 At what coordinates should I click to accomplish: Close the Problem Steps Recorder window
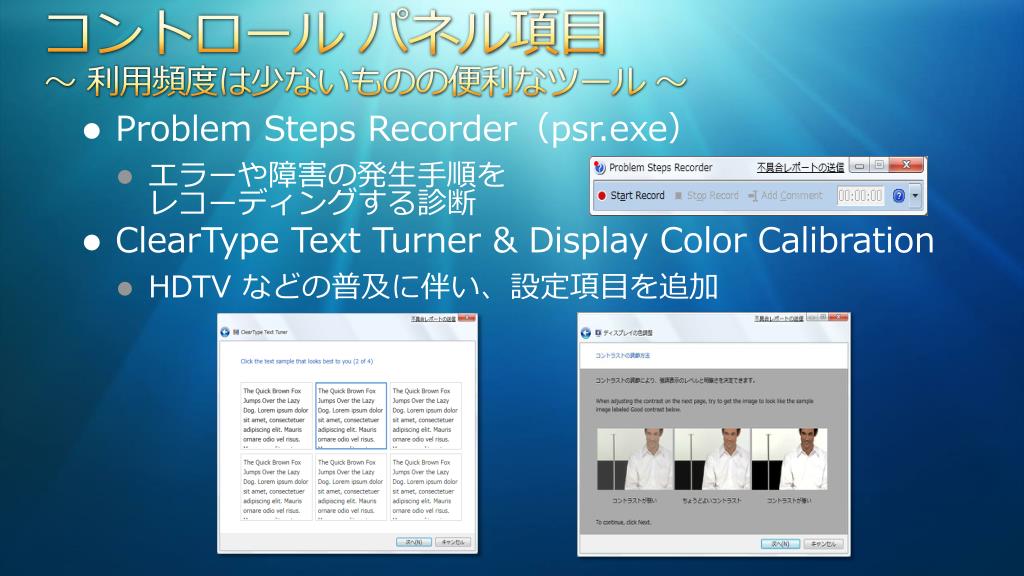click(x=906, y=165)
